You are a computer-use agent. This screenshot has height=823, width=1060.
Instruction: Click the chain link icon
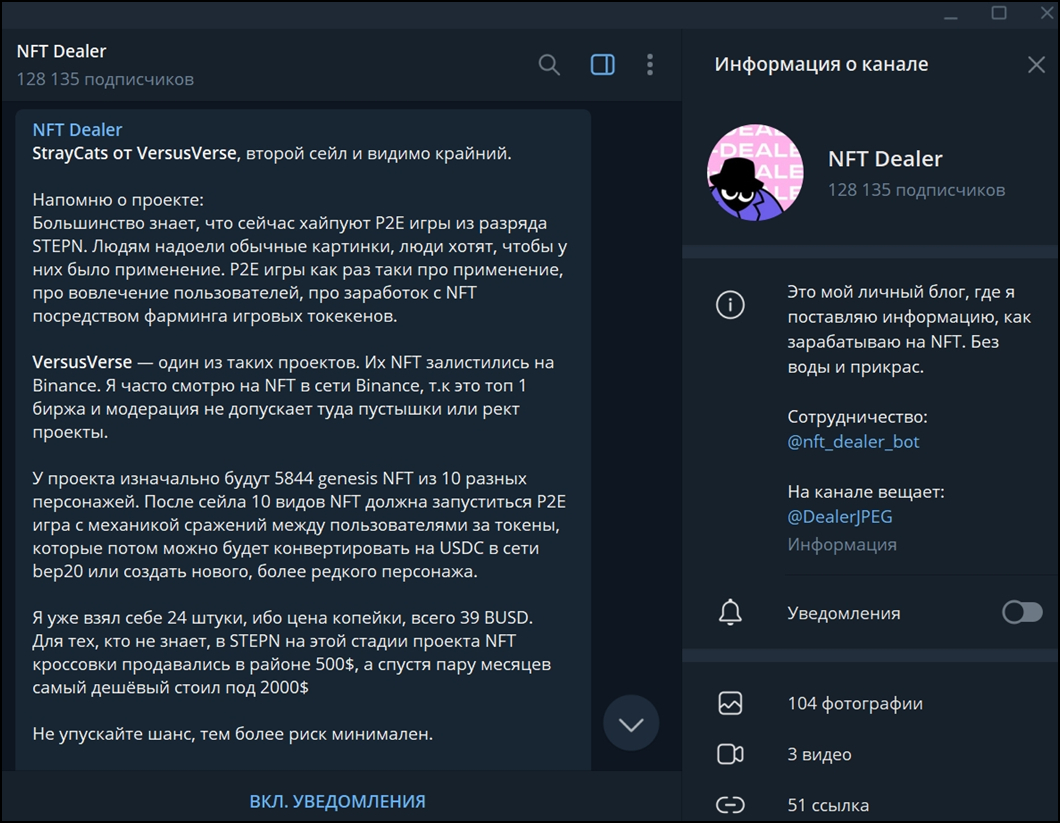coord(730,805)
